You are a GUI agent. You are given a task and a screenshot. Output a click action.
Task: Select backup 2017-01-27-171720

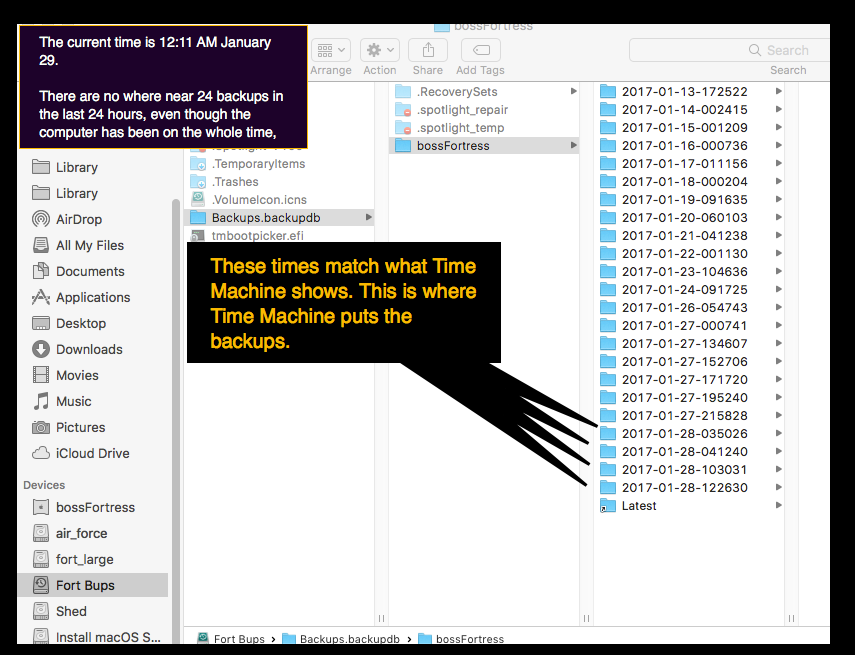(x=690, y=380)
